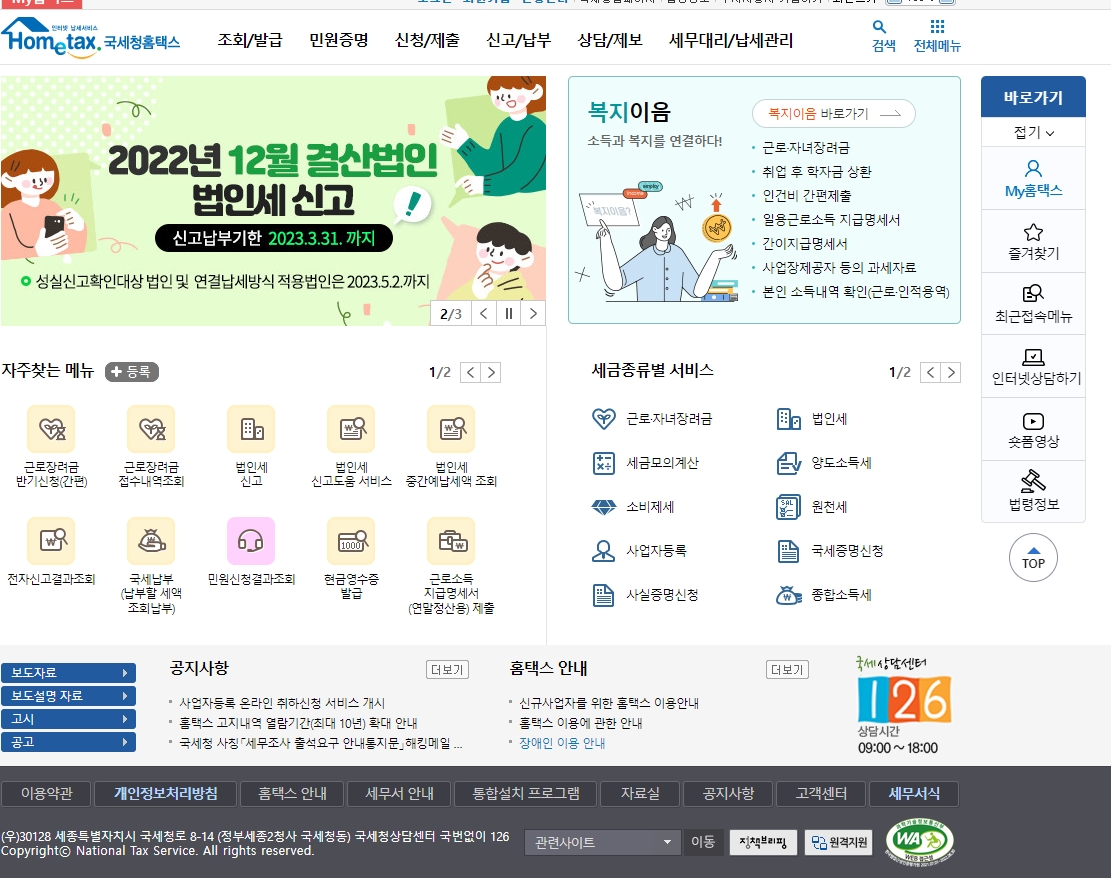Viewport: 1111px width, 878px height.
Task: Go to previous 자주찾는 메뉴 page
Action: pyautogui.click(x=470, y=372)
